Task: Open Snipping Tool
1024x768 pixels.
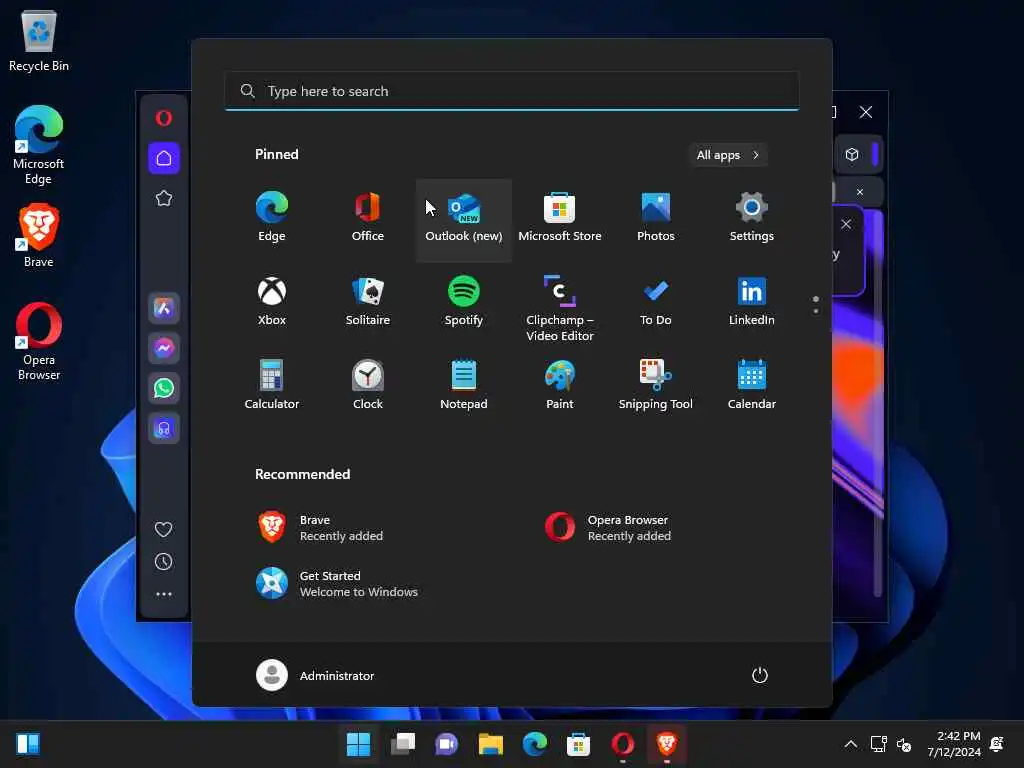Action: point(656,385)
